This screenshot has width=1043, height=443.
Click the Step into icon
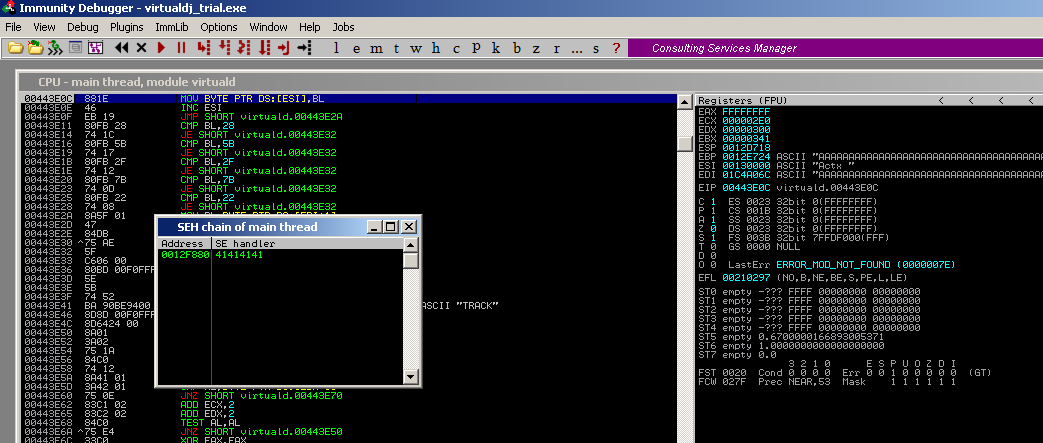coord(203,47)
